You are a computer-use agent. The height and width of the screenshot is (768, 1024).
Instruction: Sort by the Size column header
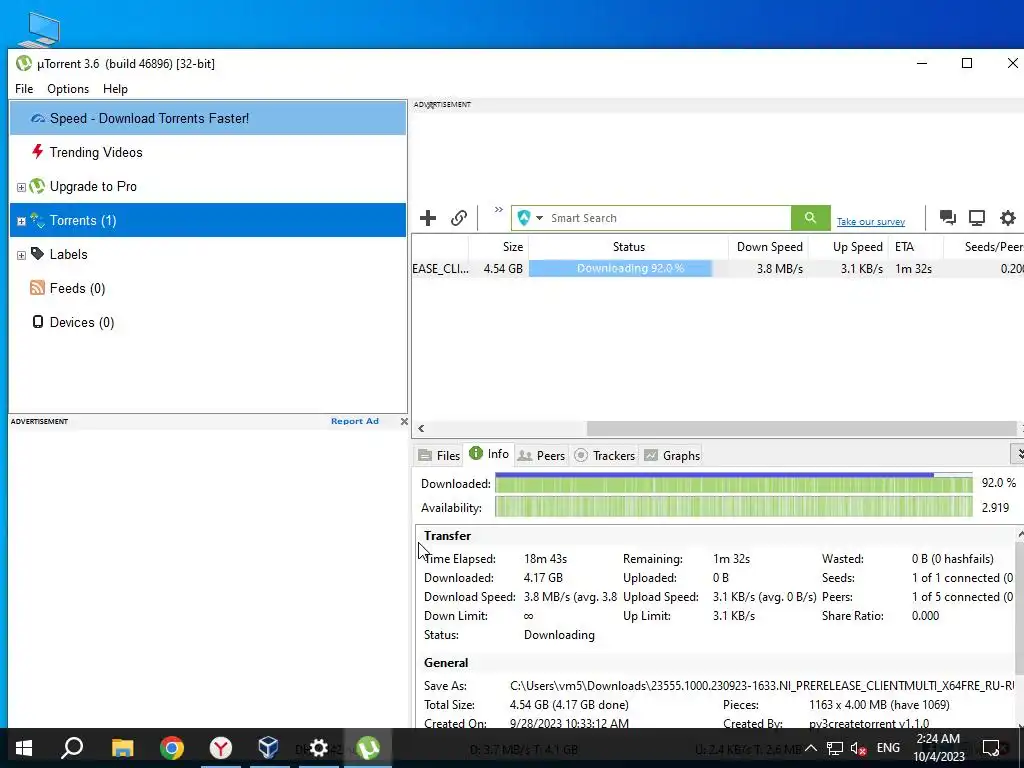498,247
